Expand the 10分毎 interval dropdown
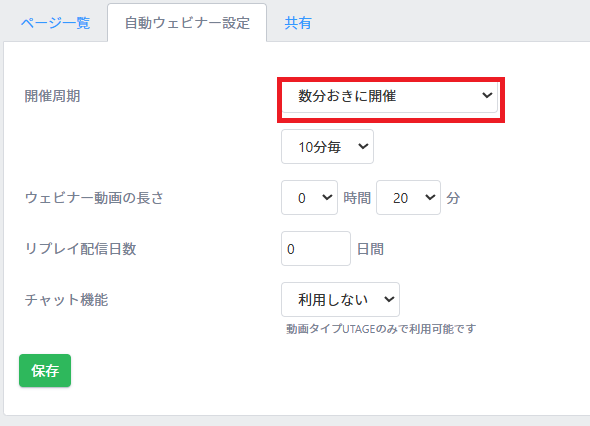Screen dimensions: 590x426 click(327, 146)
